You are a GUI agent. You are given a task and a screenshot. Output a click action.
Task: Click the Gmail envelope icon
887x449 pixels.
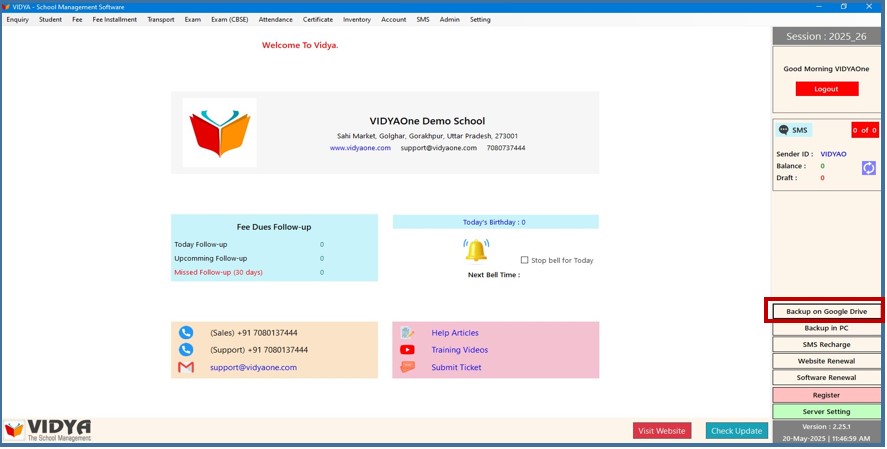pyautogui.click(x=186, y=368)
